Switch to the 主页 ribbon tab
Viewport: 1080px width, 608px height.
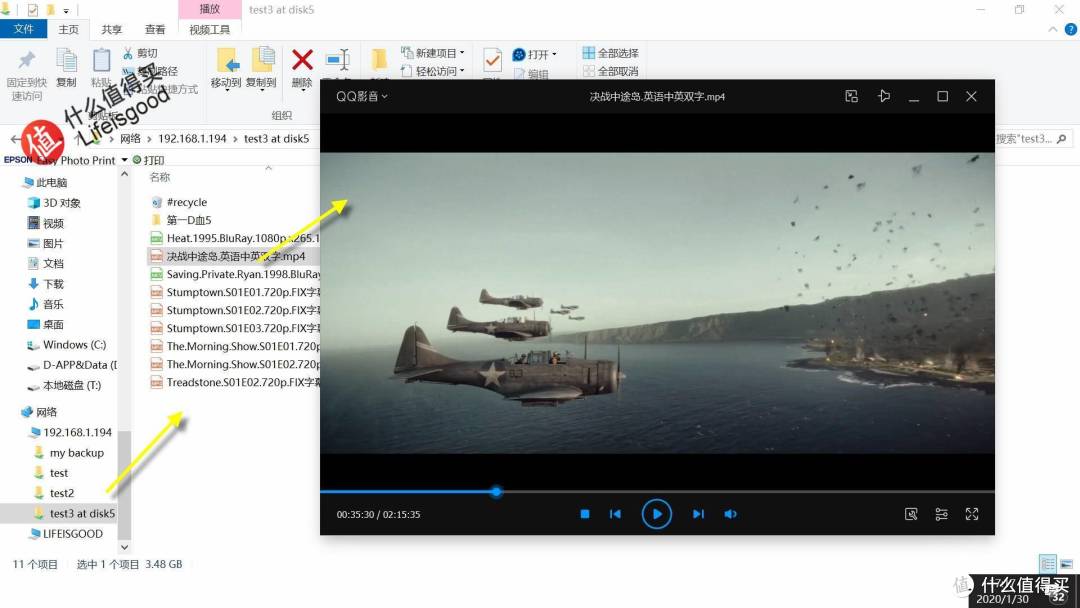68,30
